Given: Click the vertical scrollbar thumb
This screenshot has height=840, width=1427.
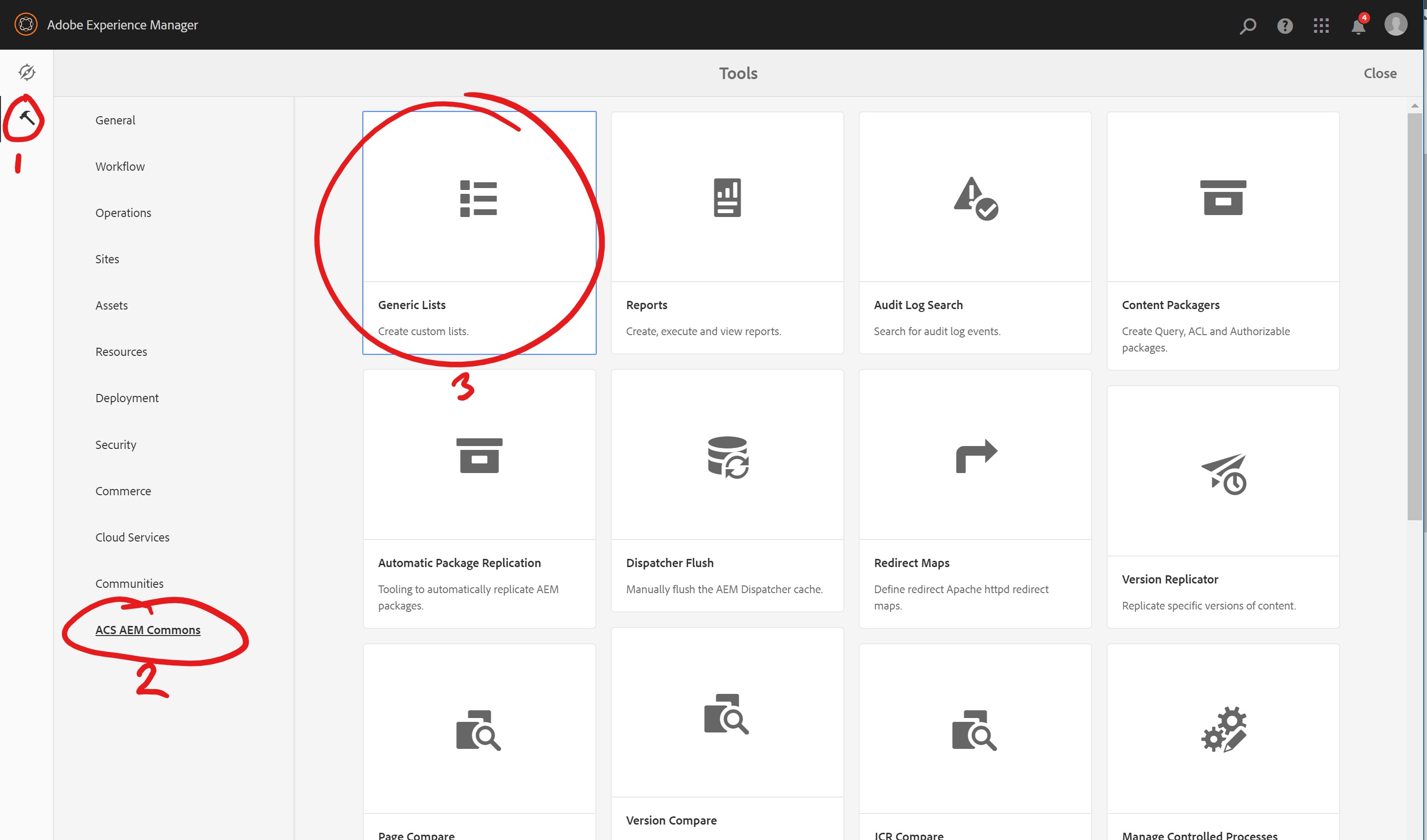Looking at the screenshot, I should 1414,317.
